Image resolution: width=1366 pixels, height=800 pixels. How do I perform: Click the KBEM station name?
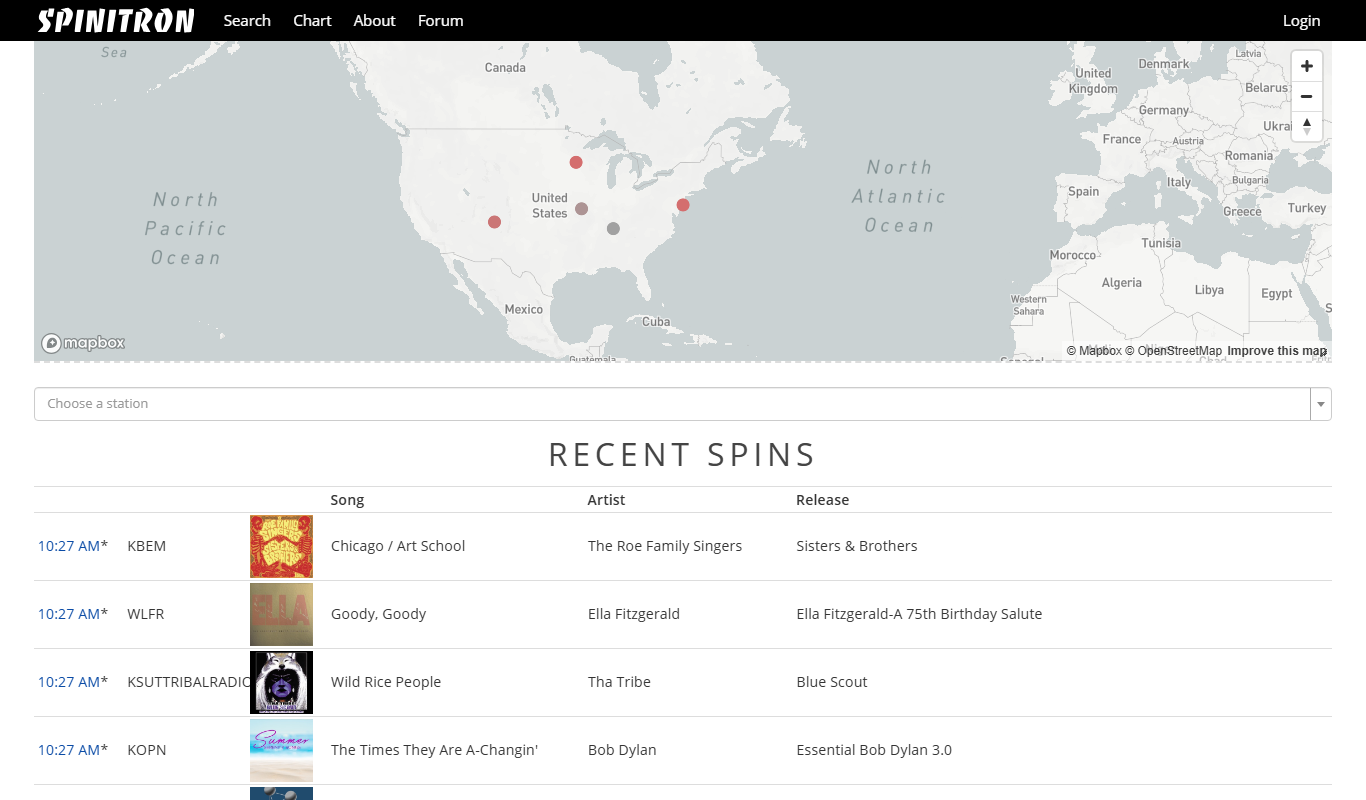tap(147, 546)
